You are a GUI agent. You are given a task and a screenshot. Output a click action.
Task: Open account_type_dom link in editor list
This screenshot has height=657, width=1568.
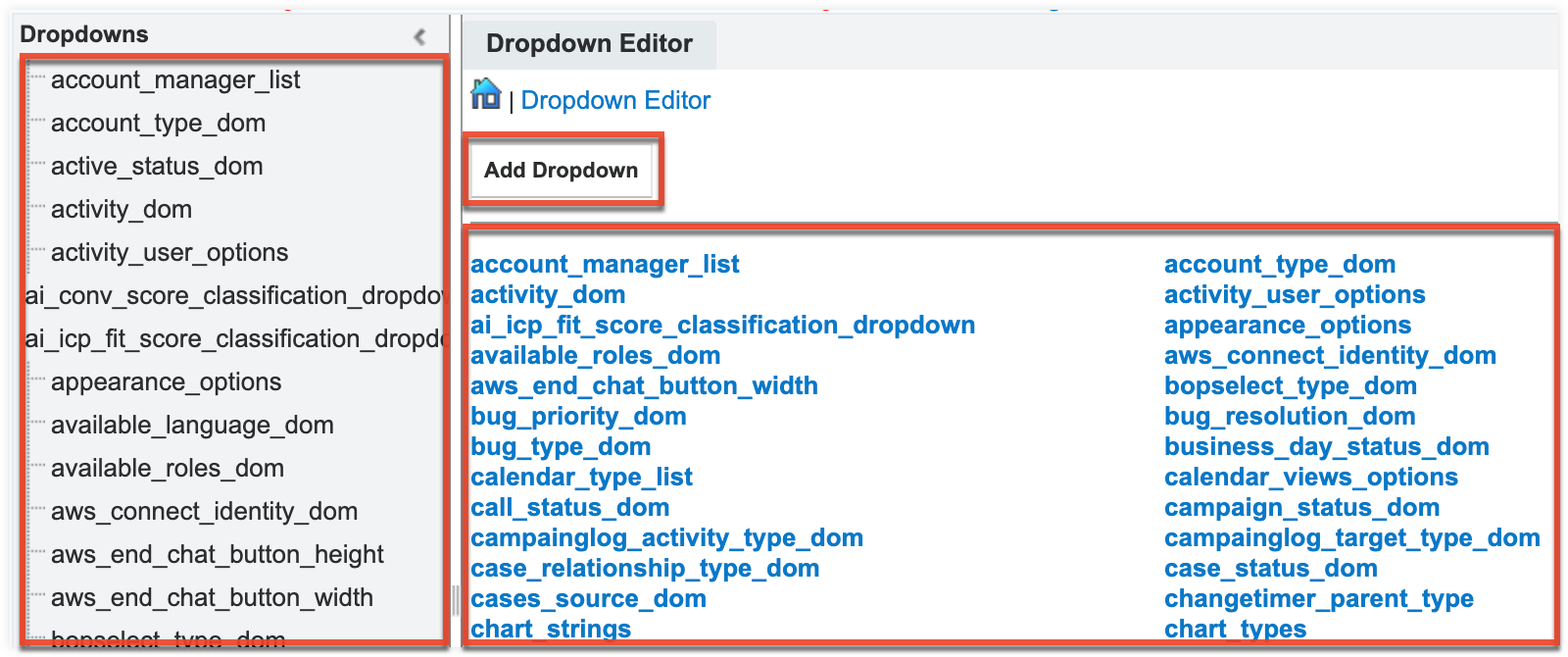pyautogui.click(x=1280, y=265)
